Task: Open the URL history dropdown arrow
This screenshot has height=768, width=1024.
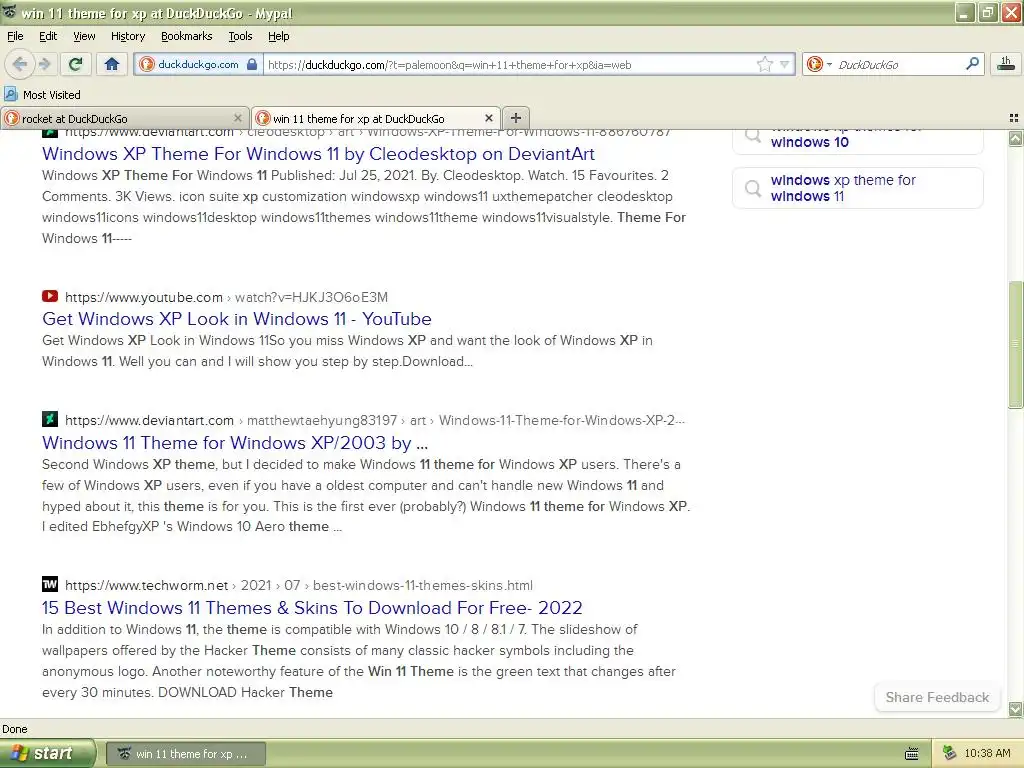Action: tap(784, 64)
